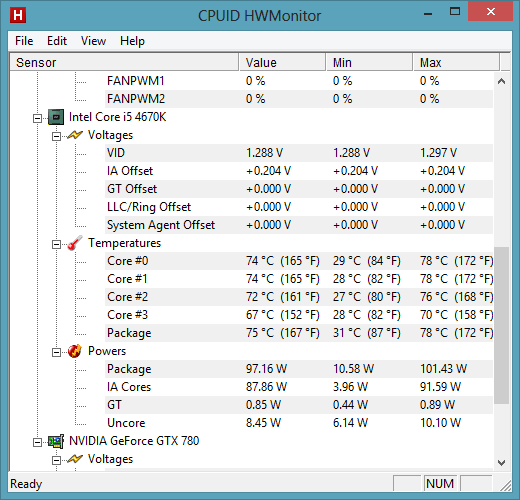Click the Max column header
Viewport: 520px width, 500px height.
pos(456,62)
